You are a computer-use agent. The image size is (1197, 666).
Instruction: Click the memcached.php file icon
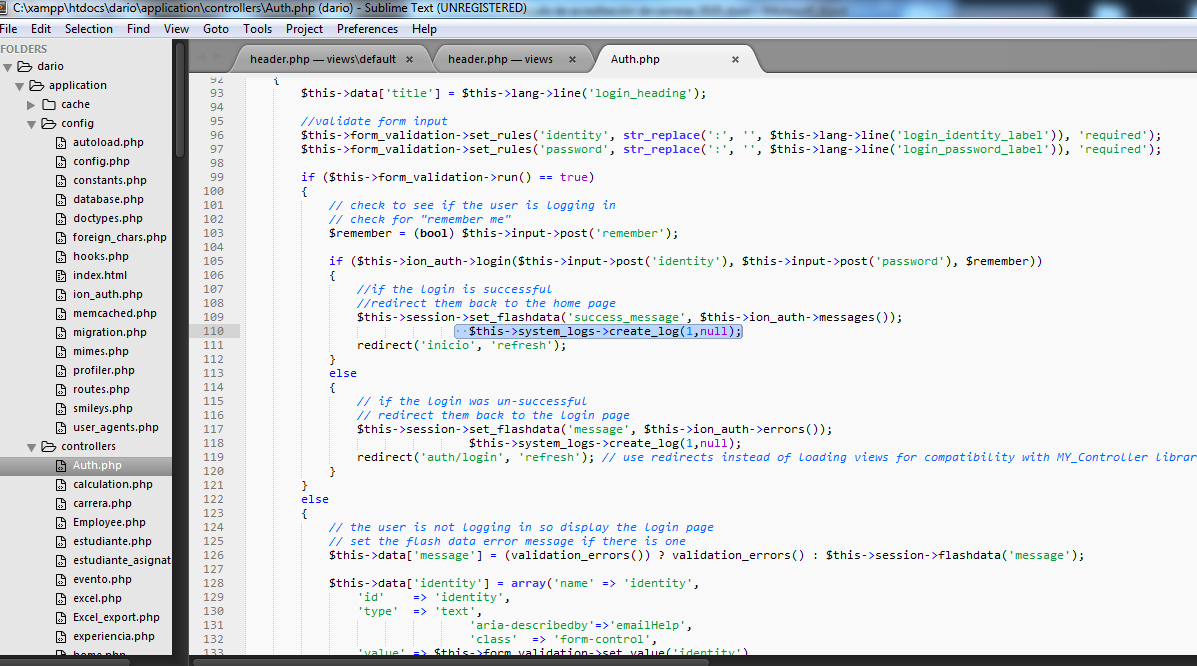pyautogui.click(x=61, y=314)
